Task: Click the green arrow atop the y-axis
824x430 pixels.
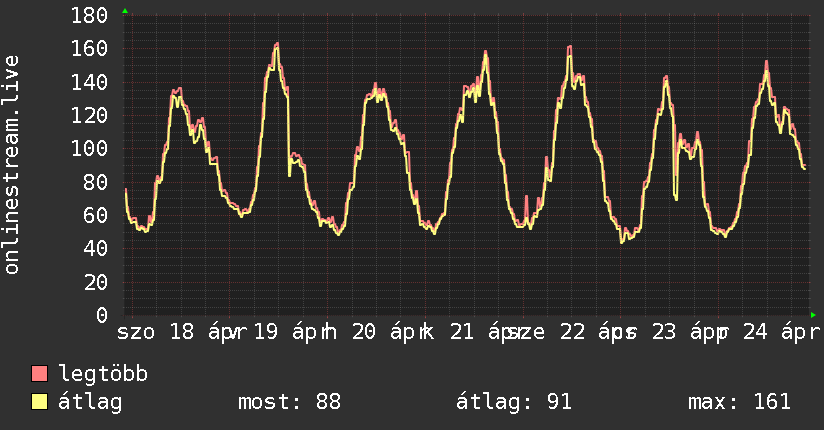Action: click(x=125, y=11)
